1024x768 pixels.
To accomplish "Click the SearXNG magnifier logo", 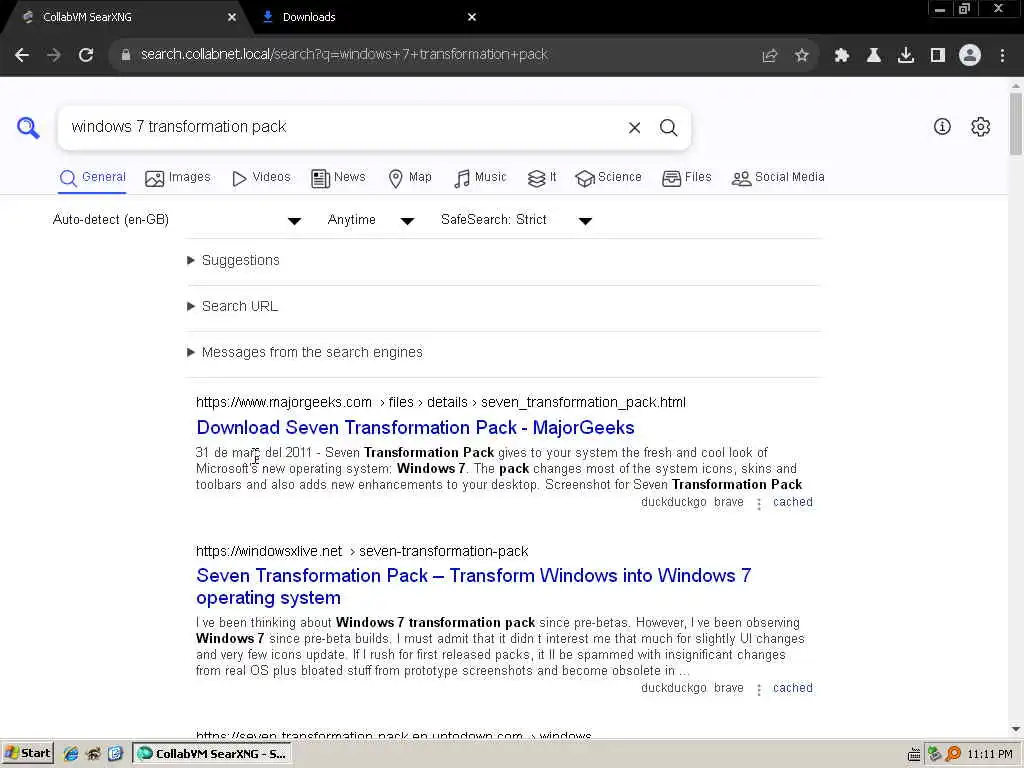I will (28, 127).
